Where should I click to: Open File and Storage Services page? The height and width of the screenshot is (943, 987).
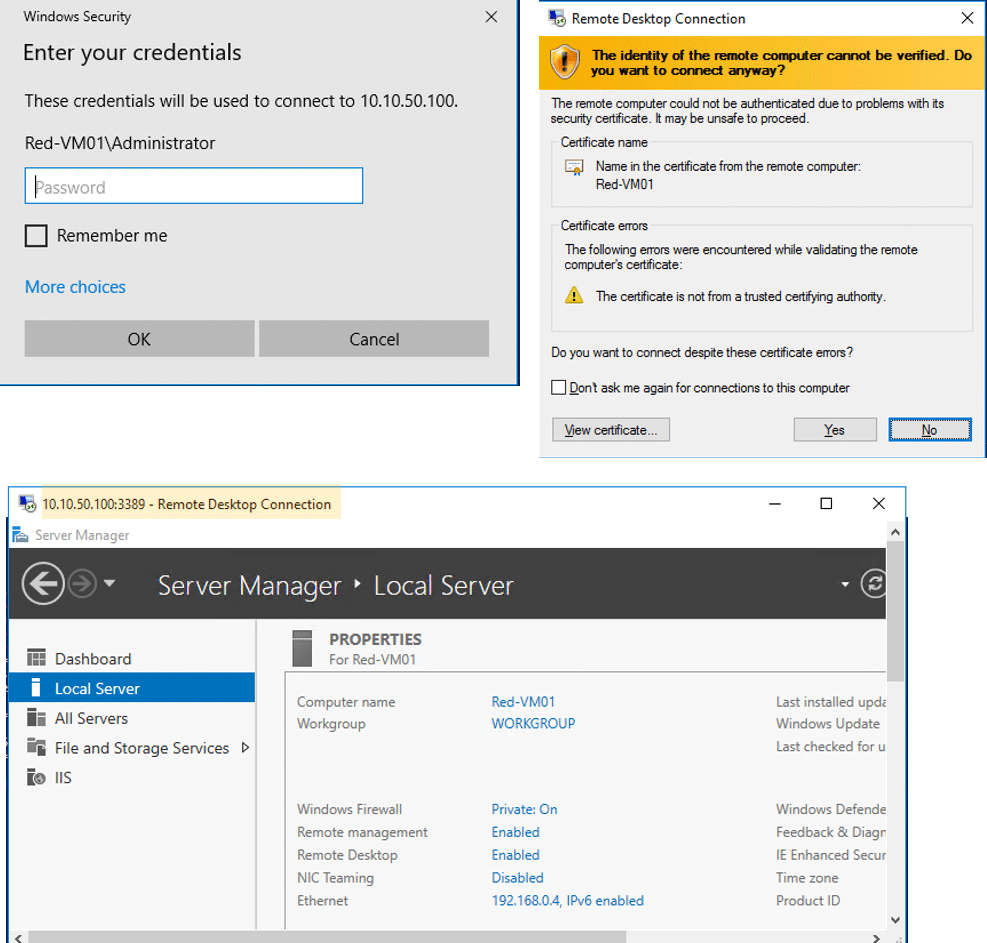(132, 747)
